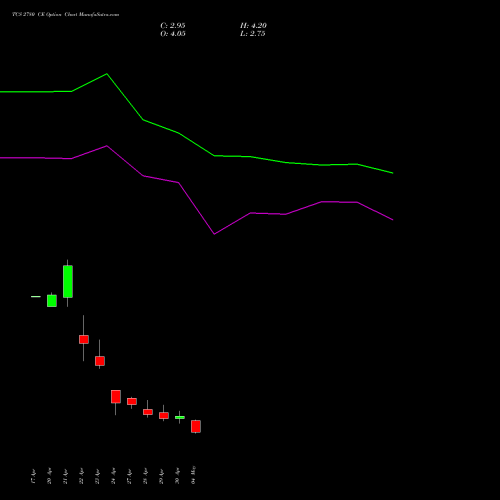500x500 pixels.
Task: Click the red candle for 23 Apr
Action: (x=100, y=361)
